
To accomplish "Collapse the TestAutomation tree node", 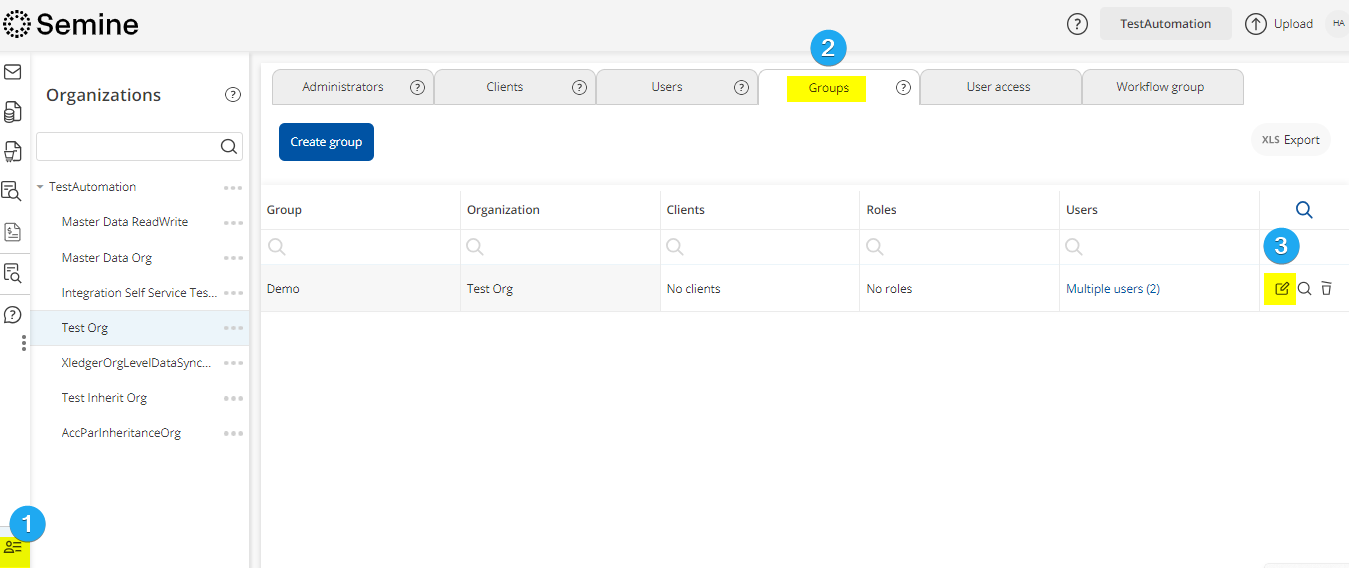I will (x=40, y=187).
